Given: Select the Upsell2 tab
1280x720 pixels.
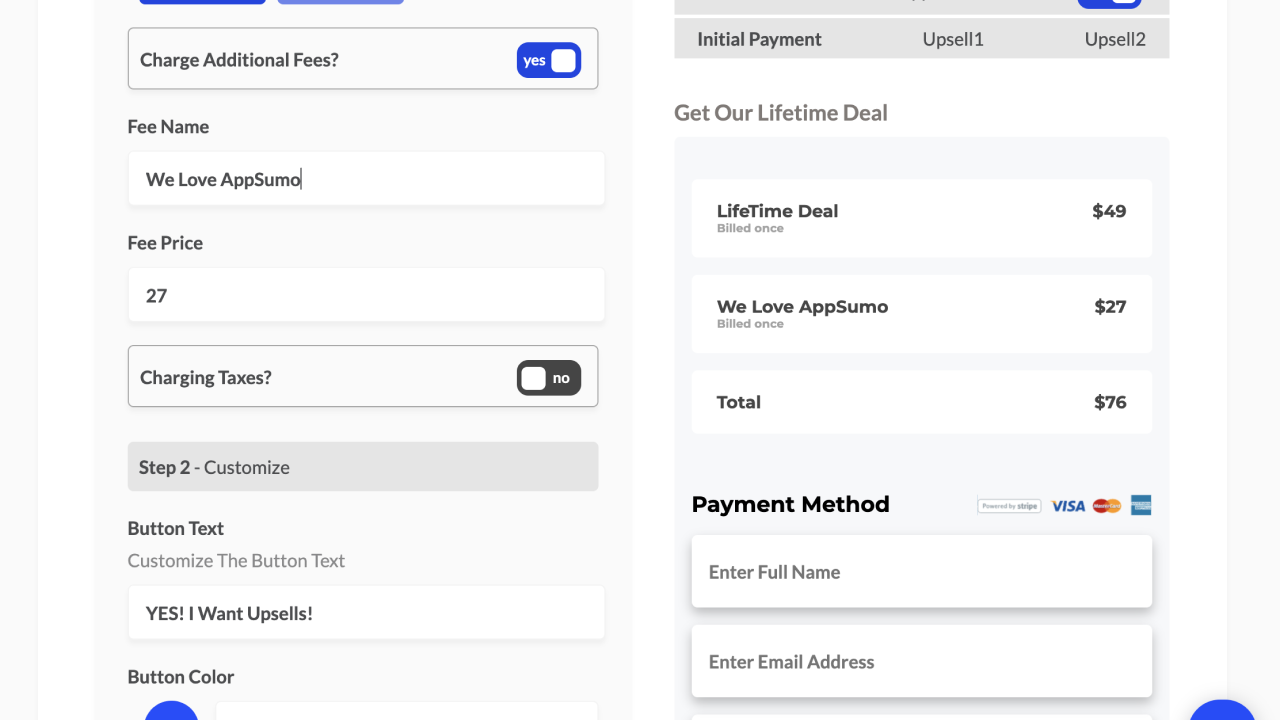Looking at the screenshot, I should [1115, 39].
